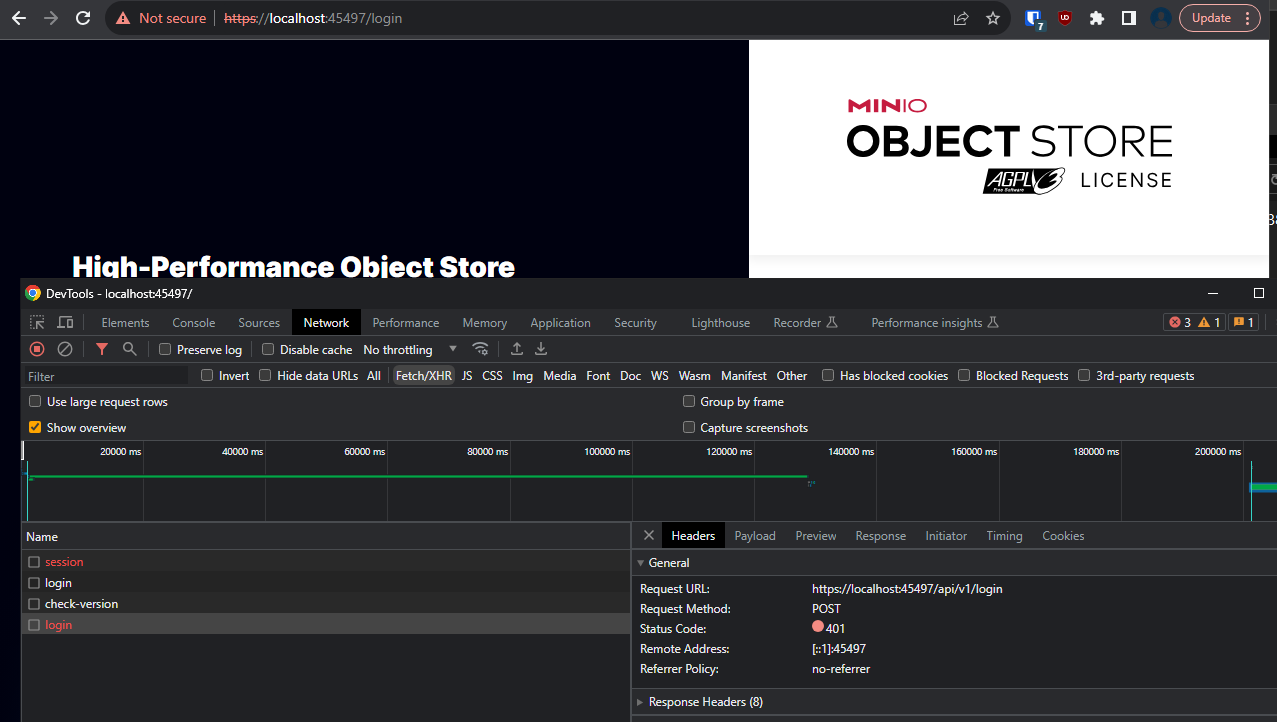Stop recording network log
This screenshot has height=722, width=1277.
point(36,349)
